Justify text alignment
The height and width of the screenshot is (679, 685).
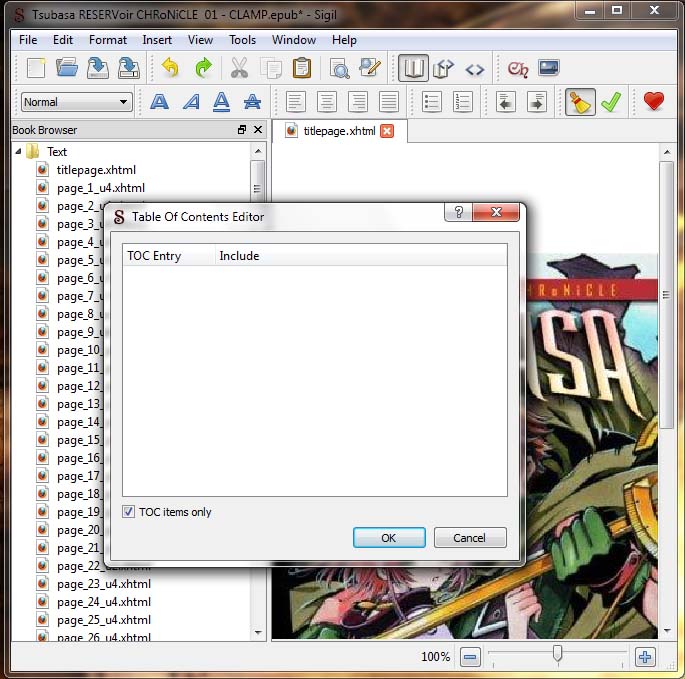coord(388,102)
